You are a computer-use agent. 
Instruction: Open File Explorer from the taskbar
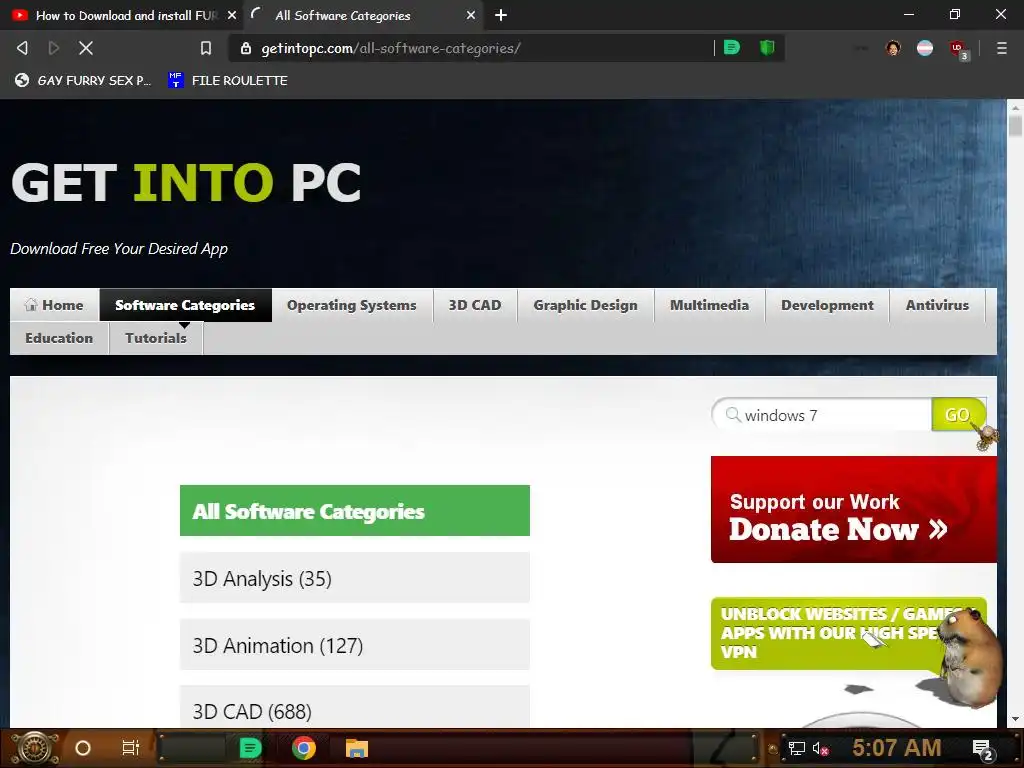tap(357, 748)
